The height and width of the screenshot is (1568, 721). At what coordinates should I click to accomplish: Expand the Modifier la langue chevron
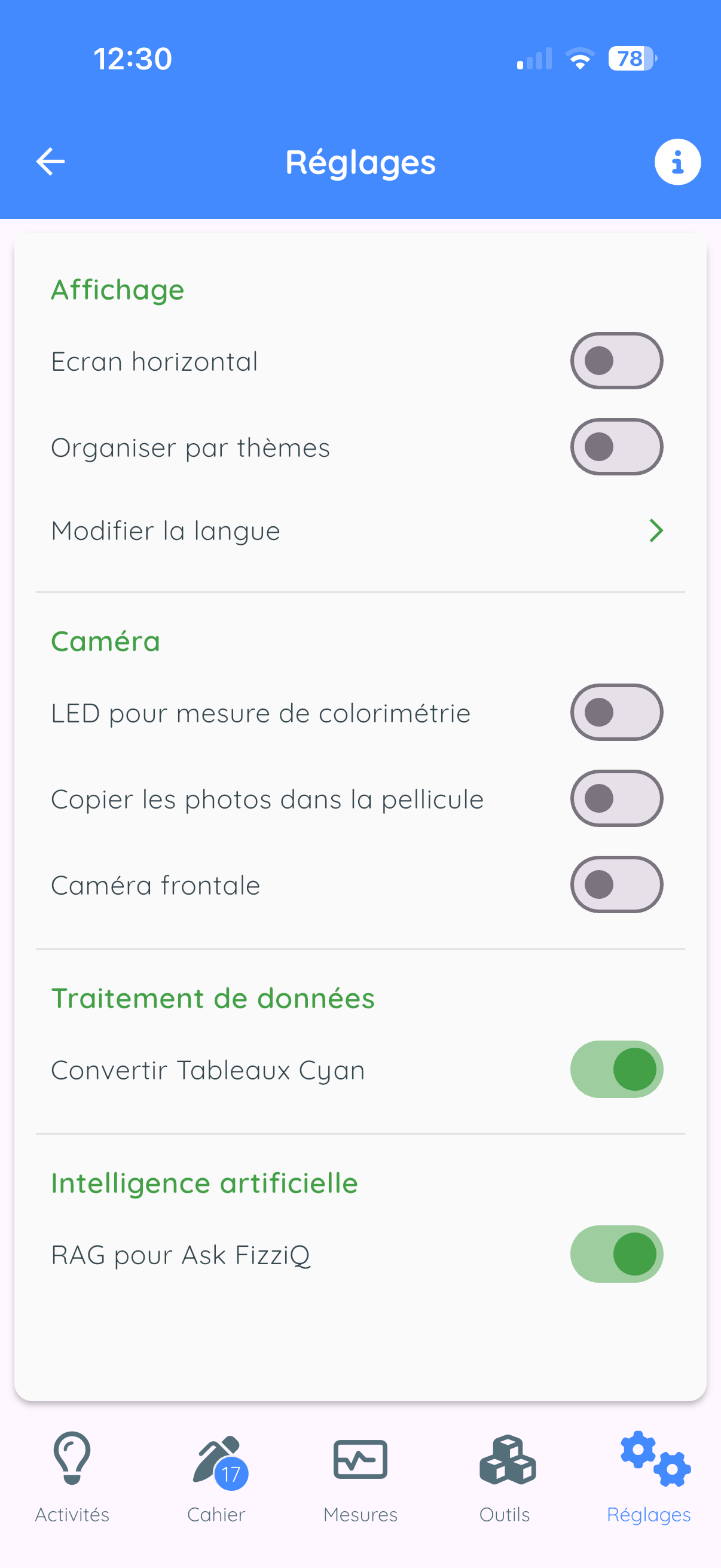click(x=656, y=531)
